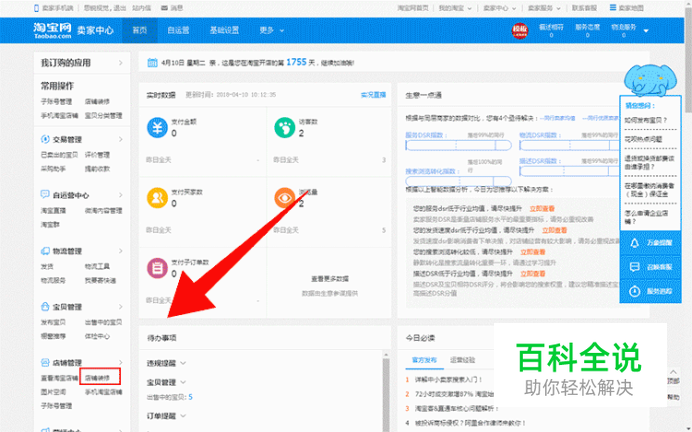The image size is (692, 432).
Task: Open 发布宝贝 link
Action: (x=53, y=322)
